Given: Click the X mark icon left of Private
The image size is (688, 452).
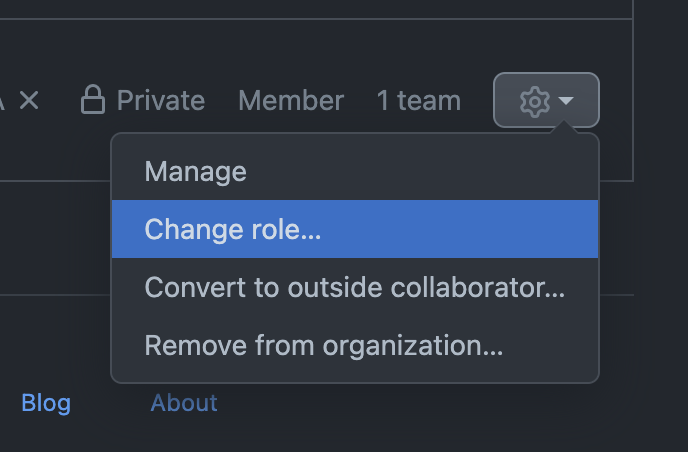Looking at the screenshot, I should point(29,100).
